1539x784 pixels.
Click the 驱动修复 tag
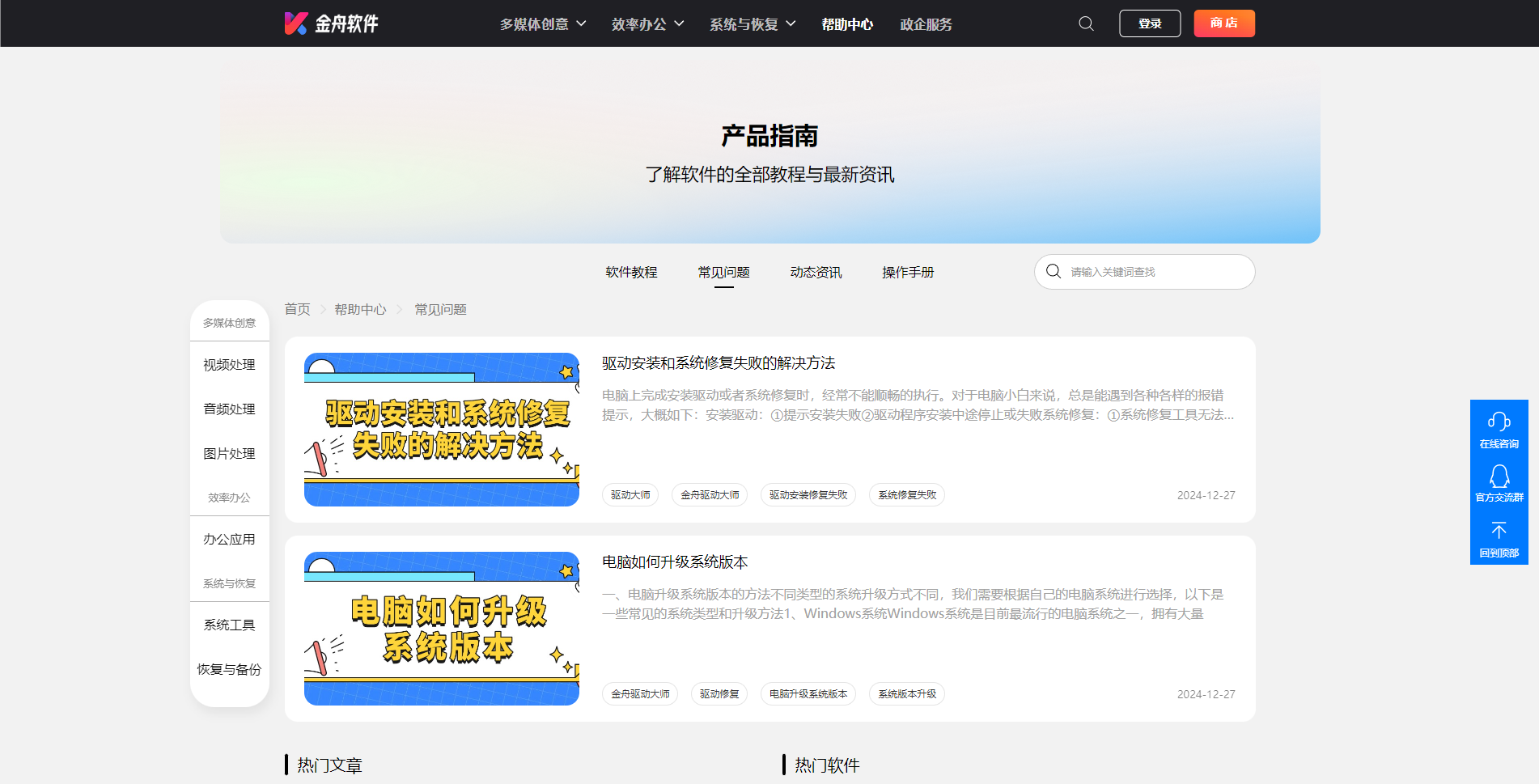coord(719,694)
